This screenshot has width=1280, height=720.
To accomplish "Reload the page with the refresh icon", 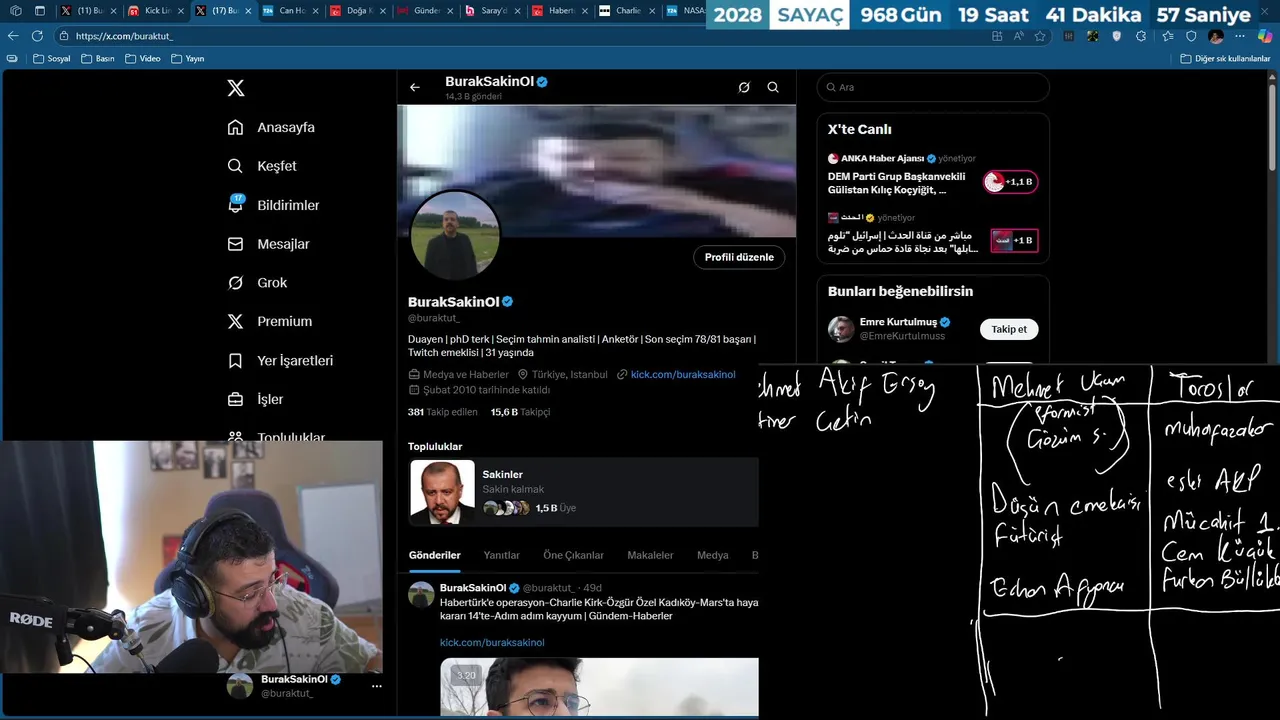I will pos(37,36).
